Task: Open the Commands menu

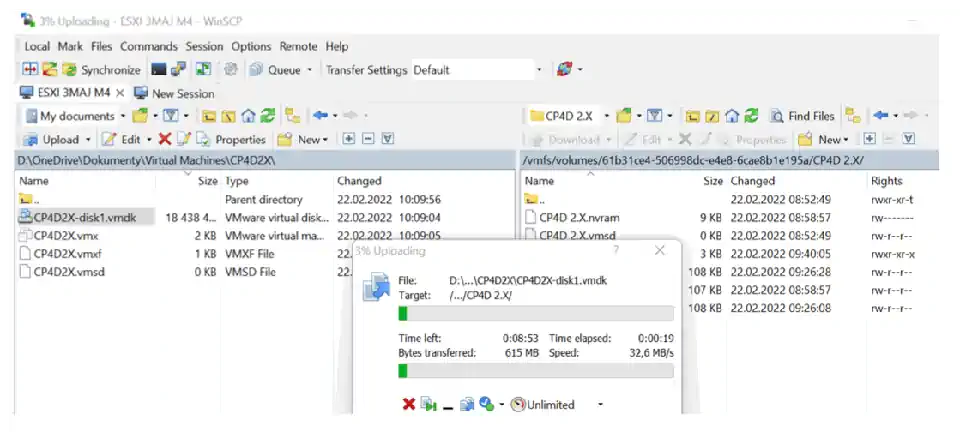Action: [149, 47]
